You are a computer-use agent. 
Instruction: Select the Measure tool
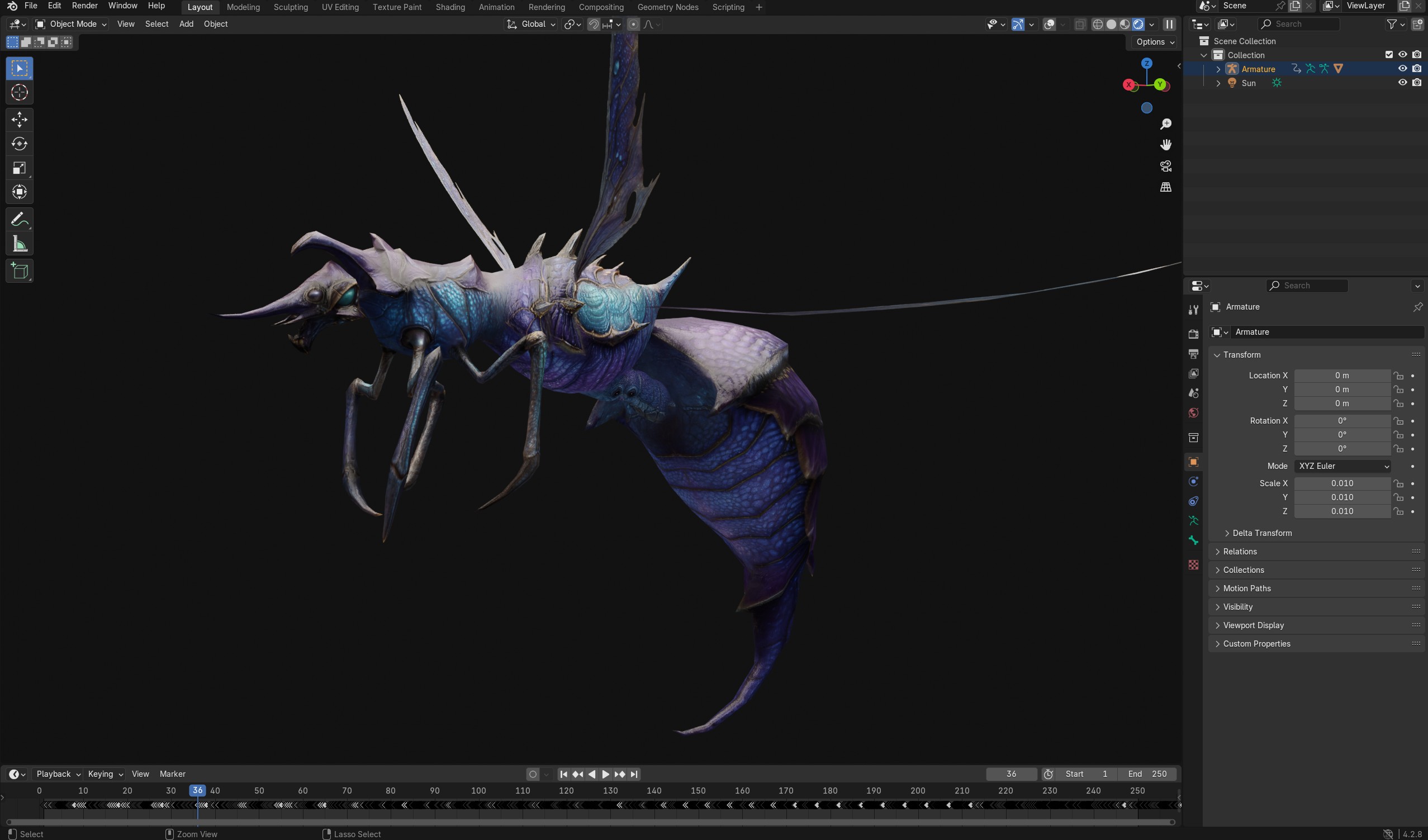[x=19, y=244]
